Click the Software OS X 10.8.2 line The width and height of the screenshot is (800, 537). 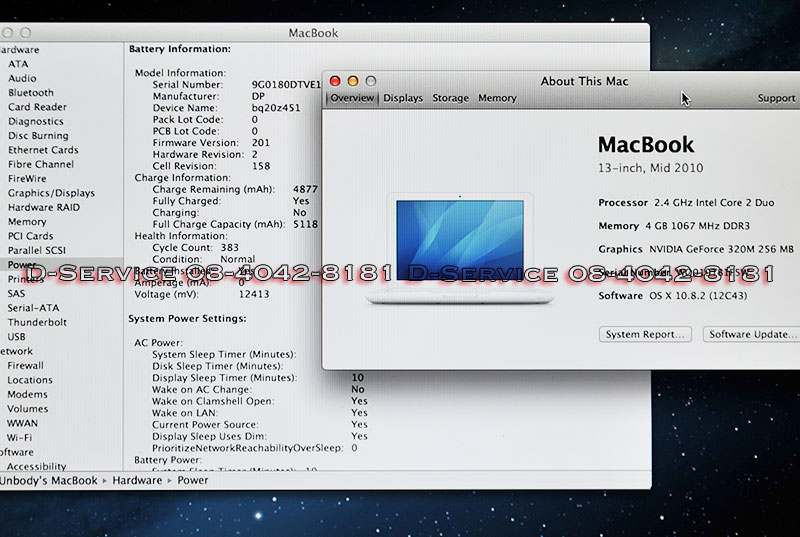point(672,296)
